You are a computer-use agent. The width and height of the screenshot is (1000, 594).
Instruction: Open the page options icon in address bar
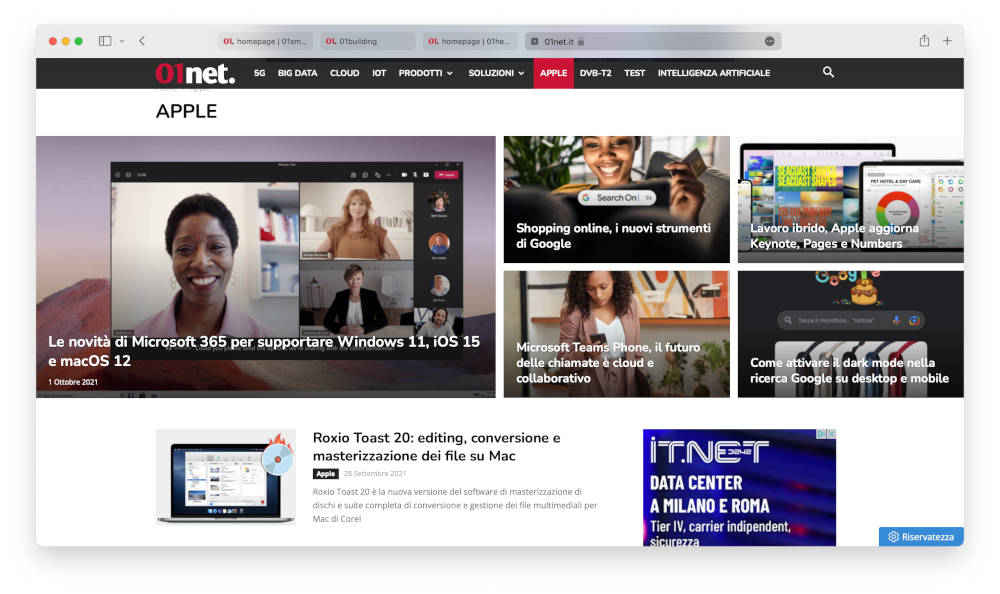pyautogui.click(x=770, y=41)
